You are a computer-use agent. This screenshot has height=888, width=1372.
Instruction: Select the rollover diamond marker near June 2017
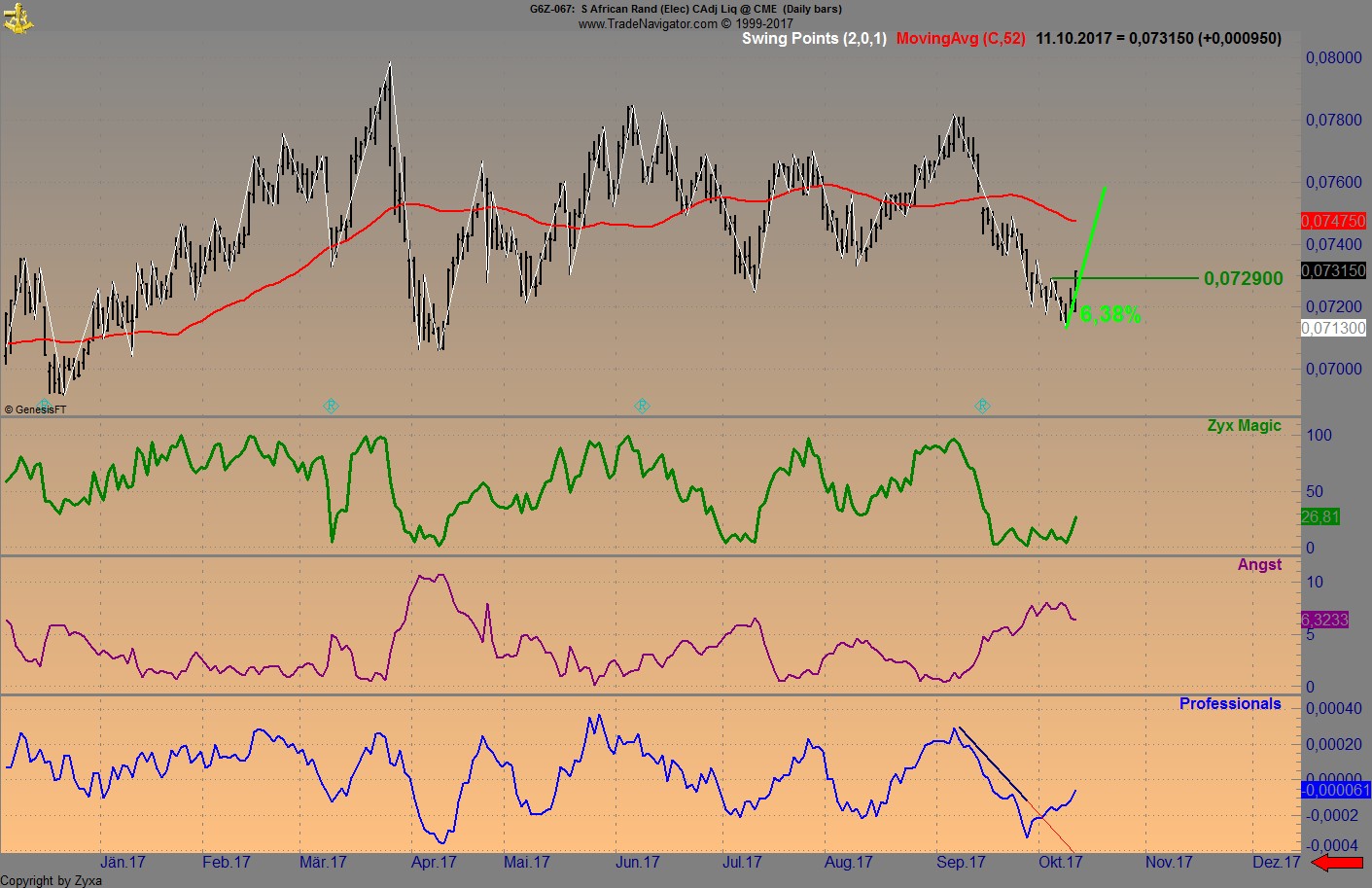tap(642, 406)
